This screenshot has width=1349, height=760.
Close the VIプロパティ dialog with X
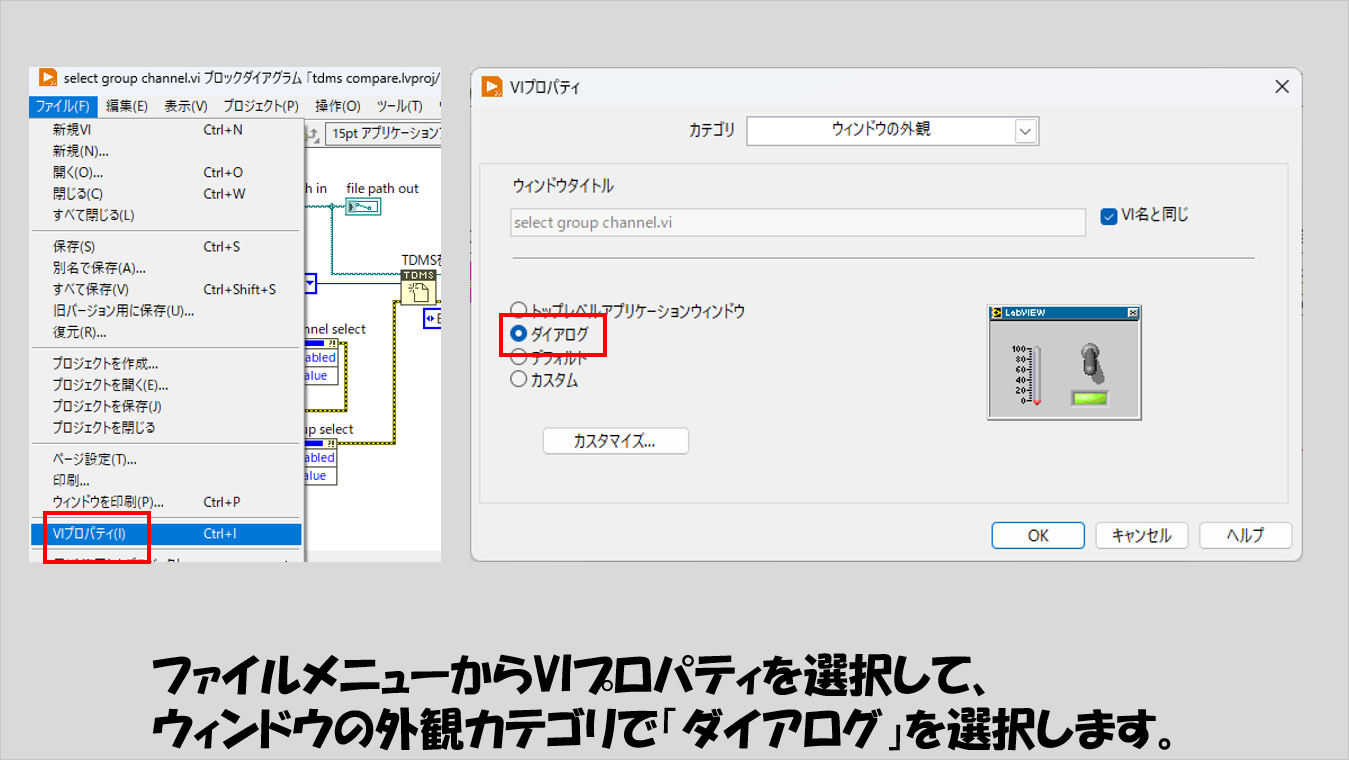[1281, 87]
